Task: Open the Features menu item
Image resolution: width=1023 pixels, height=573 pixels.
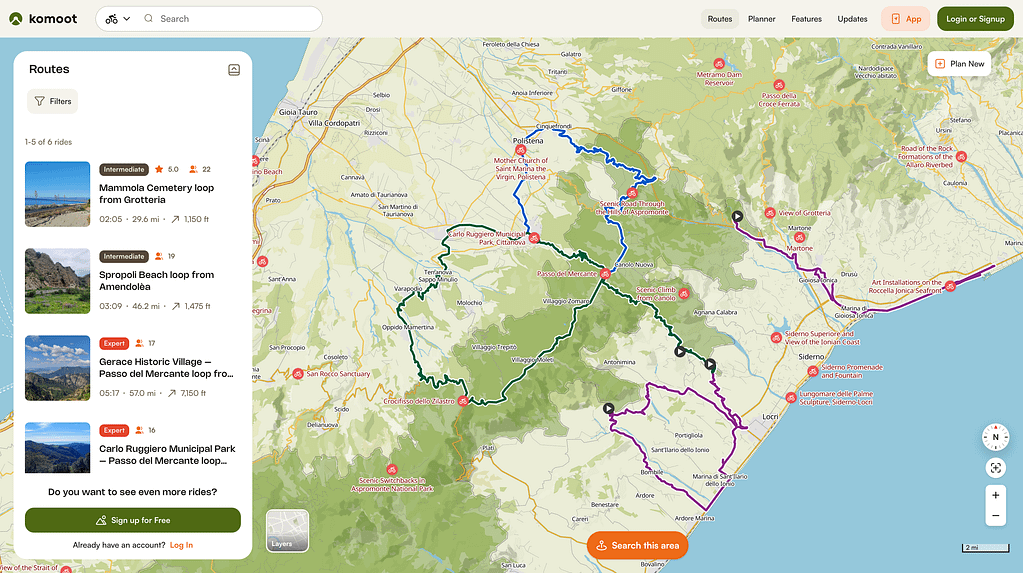Action: 806,19
